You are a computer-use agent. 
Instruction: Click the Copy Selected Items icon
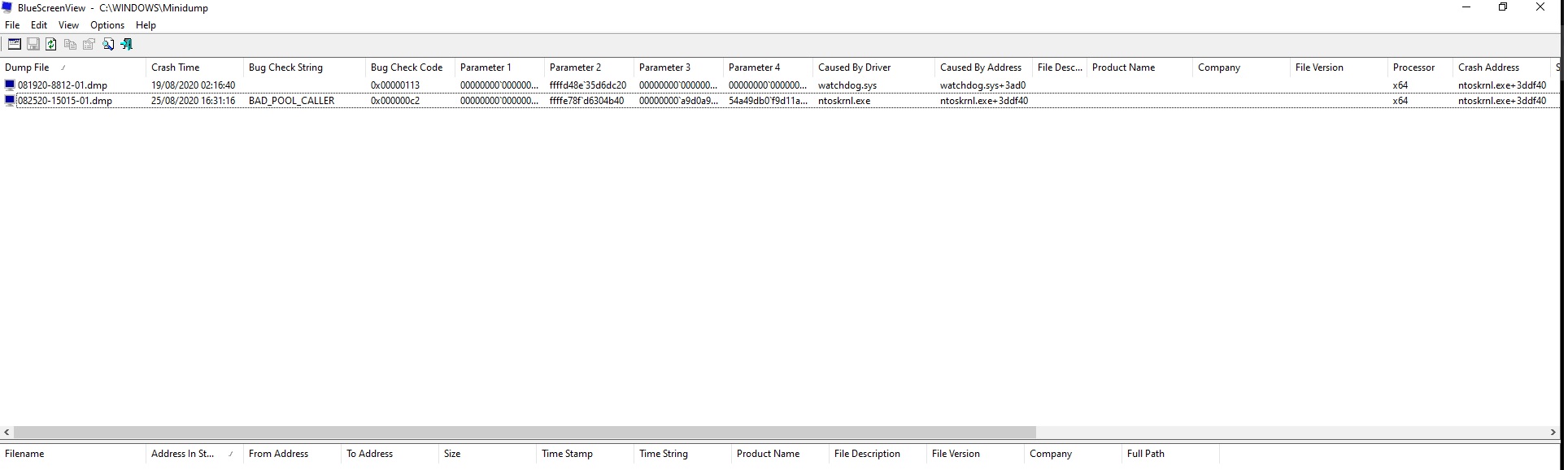tap(70, 44)
